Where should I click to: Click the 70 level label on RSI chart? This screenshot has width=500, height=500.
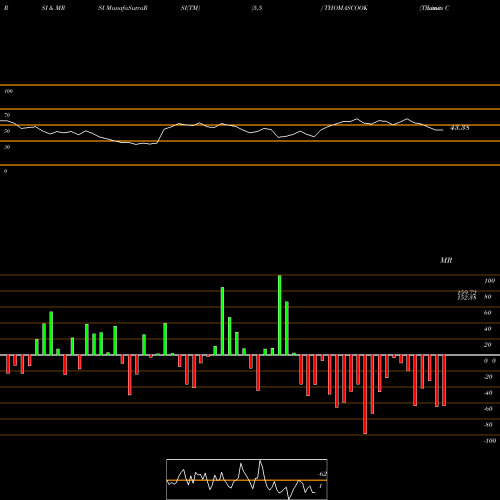7,115
